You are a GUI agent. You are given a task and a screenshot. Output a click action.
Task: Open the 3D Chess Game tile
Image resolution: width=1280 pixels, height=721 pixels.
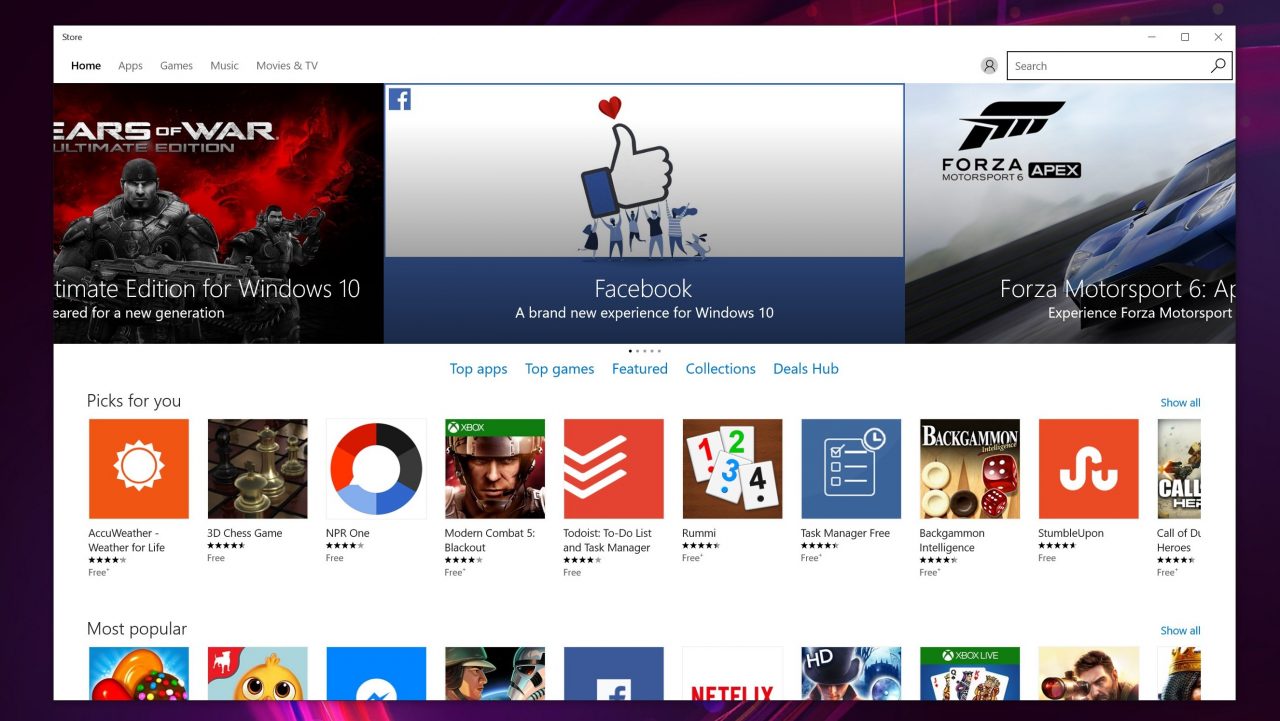257,469
